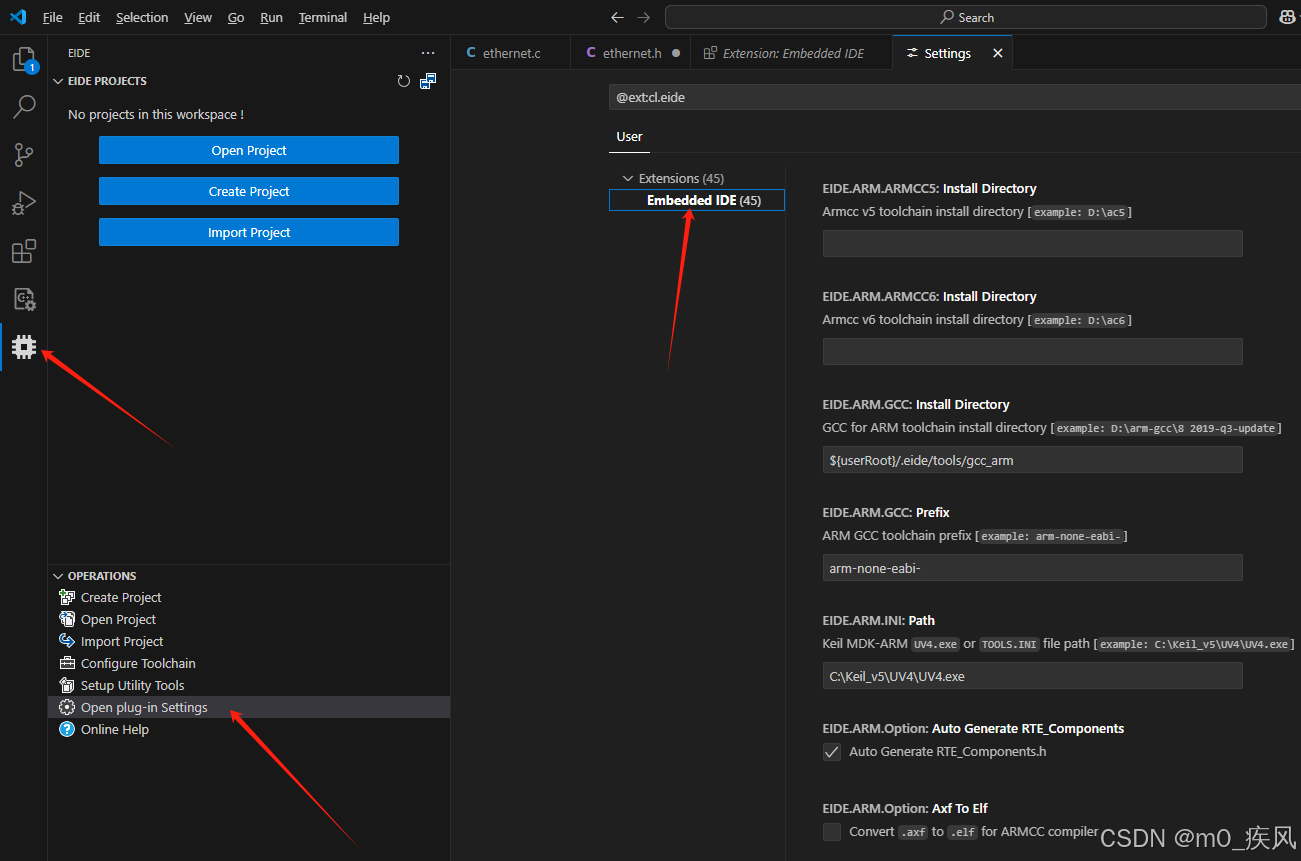This screenshot has height=861, width=1301.
Task: Click the VS Code logo icon
Action: click(x=18, y=17)
